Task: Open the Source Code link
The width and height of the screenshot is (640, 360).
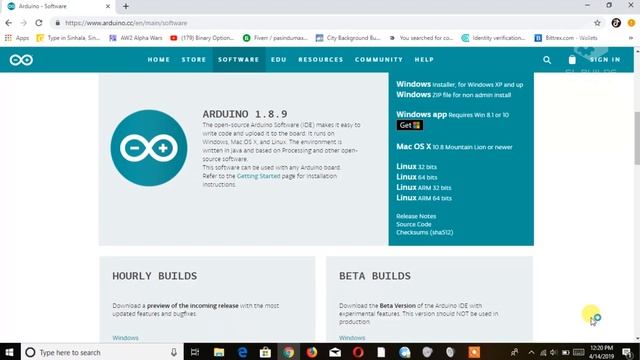Action: [413, 224]
